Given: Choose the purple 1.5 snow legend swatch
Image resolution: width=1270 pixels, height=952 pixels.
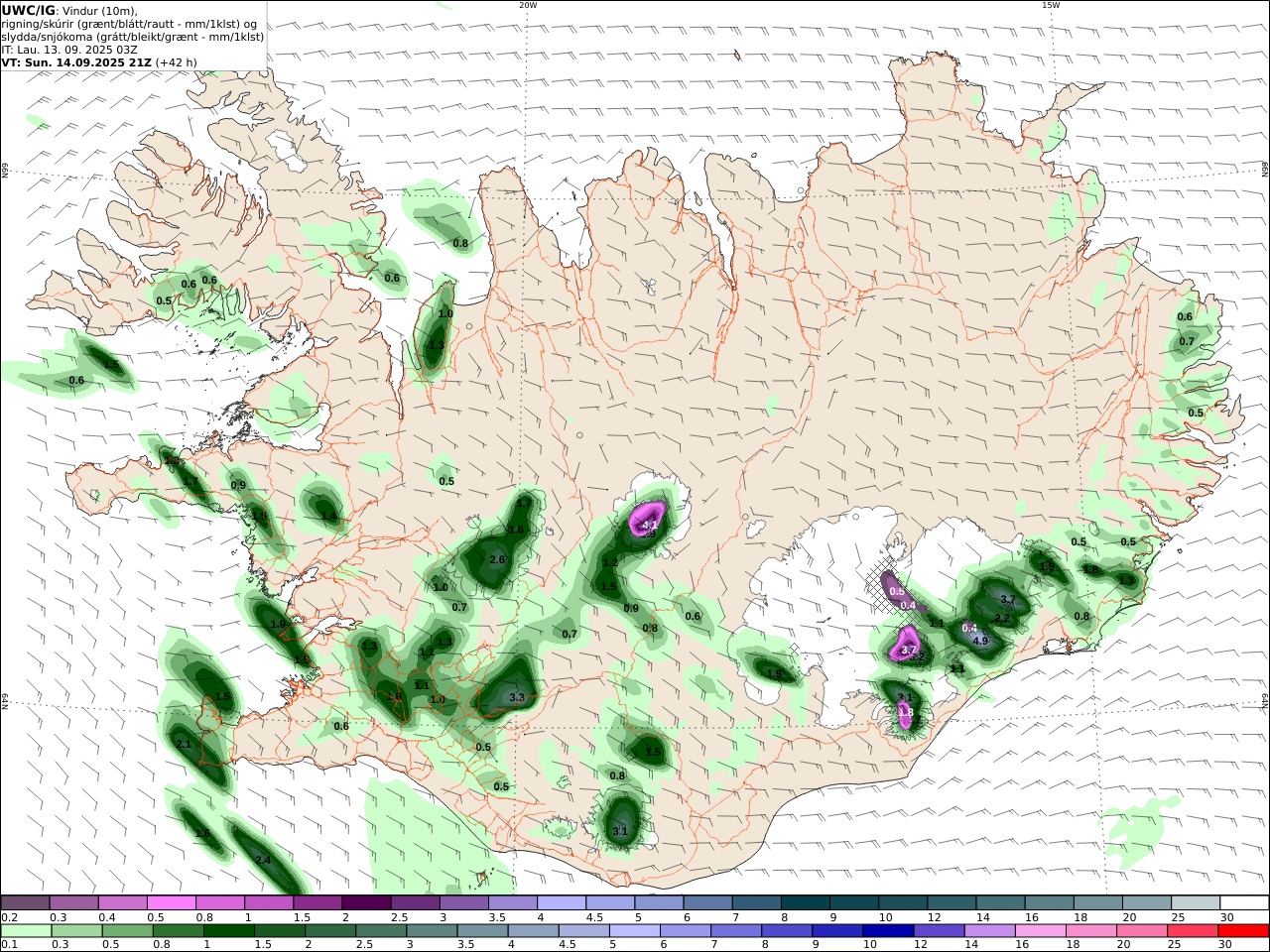Looking at the screenshot, I should (317, 902).
